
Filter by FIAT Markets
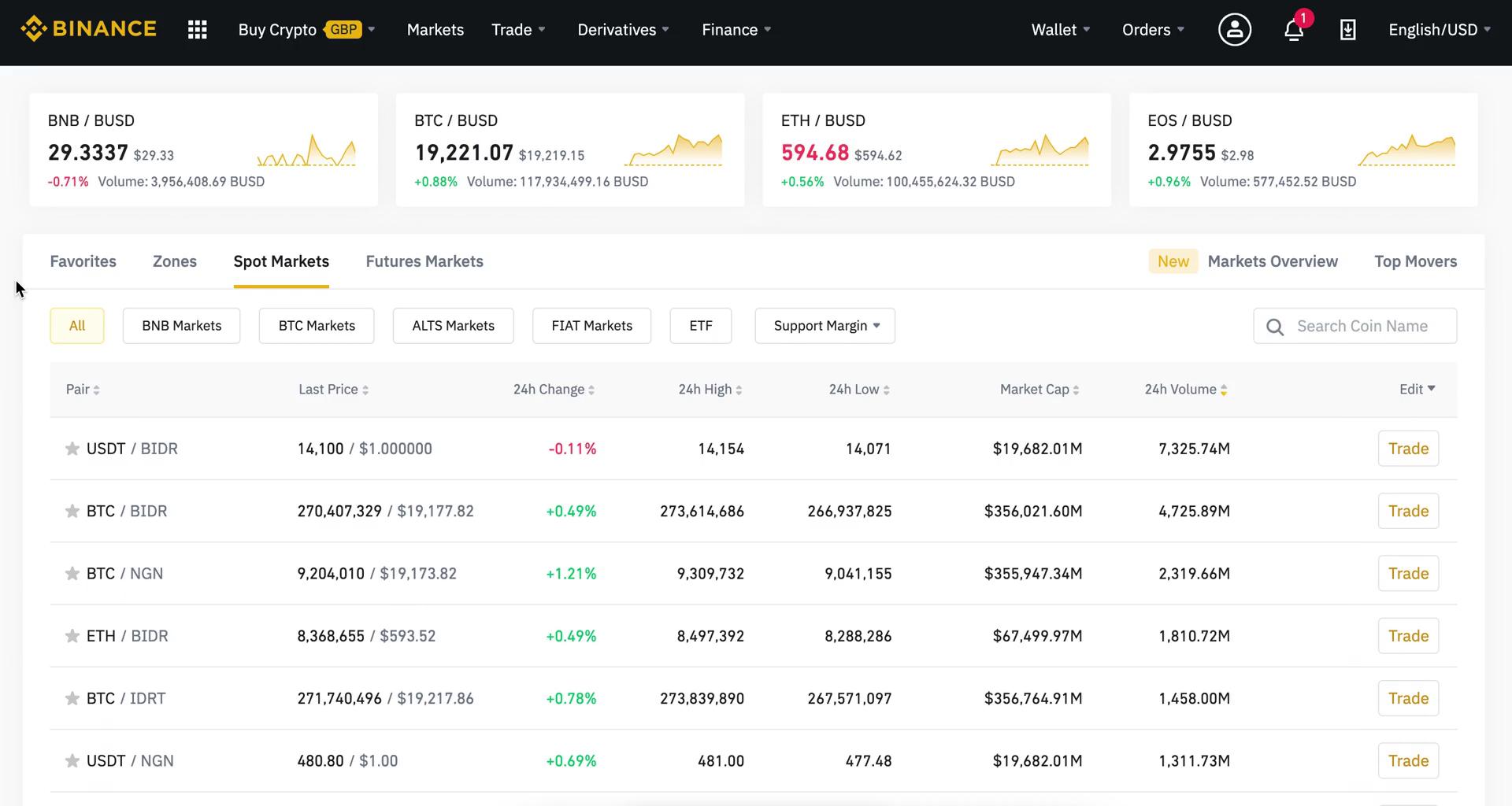(x=592, y=326)
